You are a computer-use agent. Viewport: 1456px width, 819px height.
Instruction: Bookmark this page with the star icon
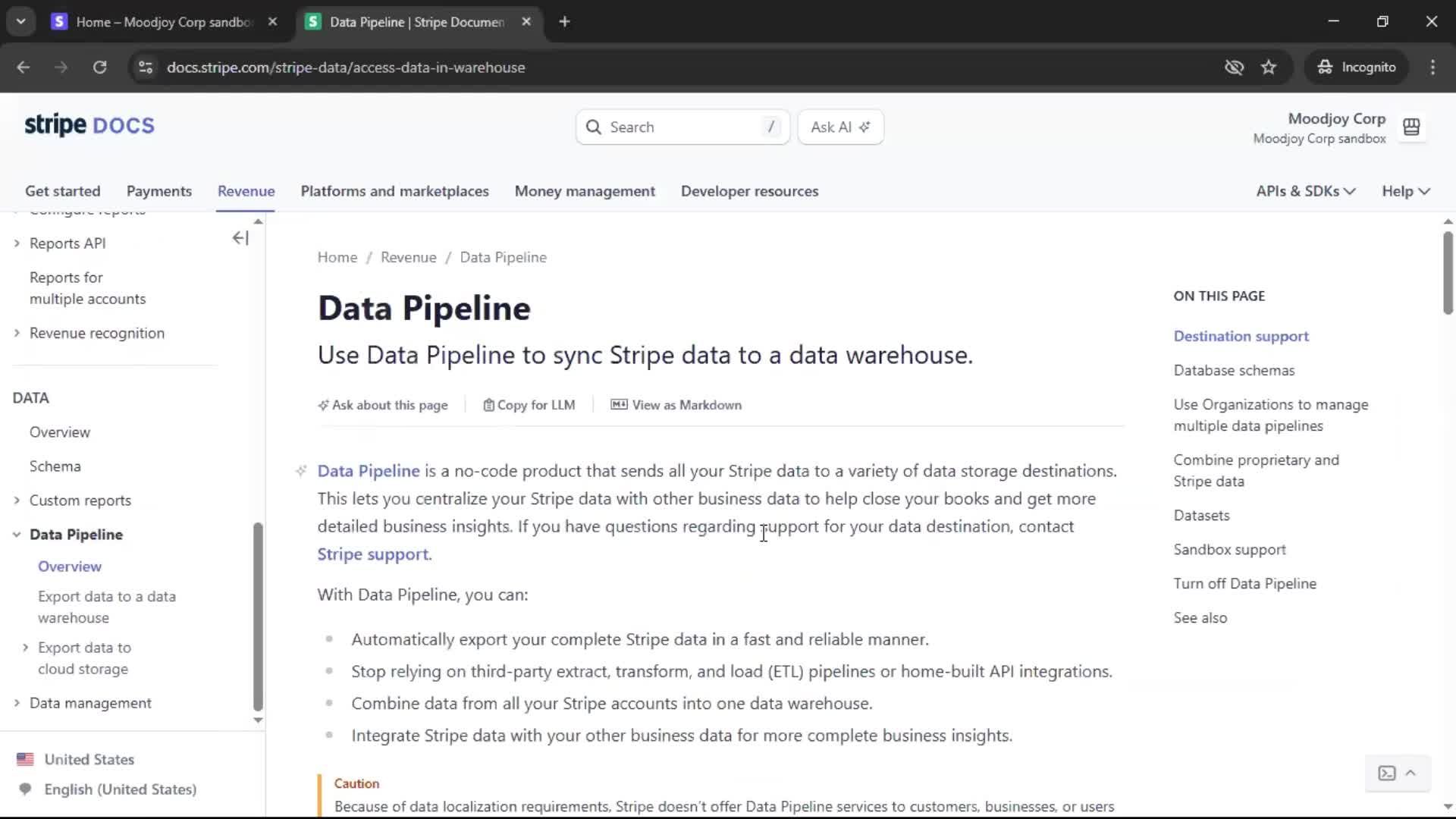(1269, 67)
